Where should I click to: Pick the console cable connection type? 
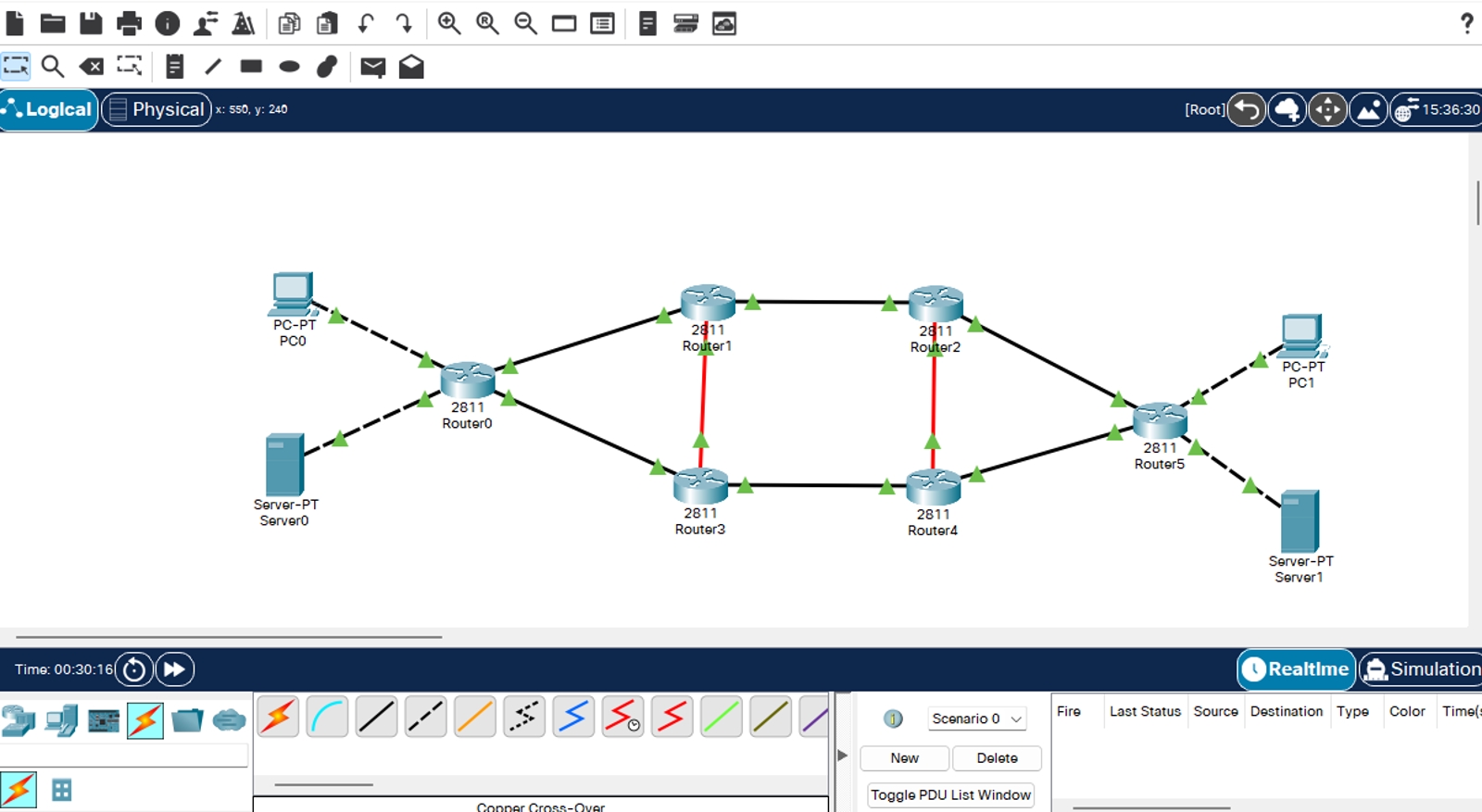[x=327, y=718]
